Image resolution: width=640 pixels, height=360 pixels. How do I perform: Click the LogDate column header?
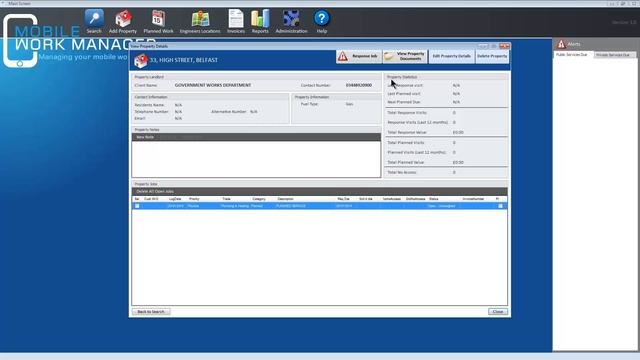[x=175, y=199]
